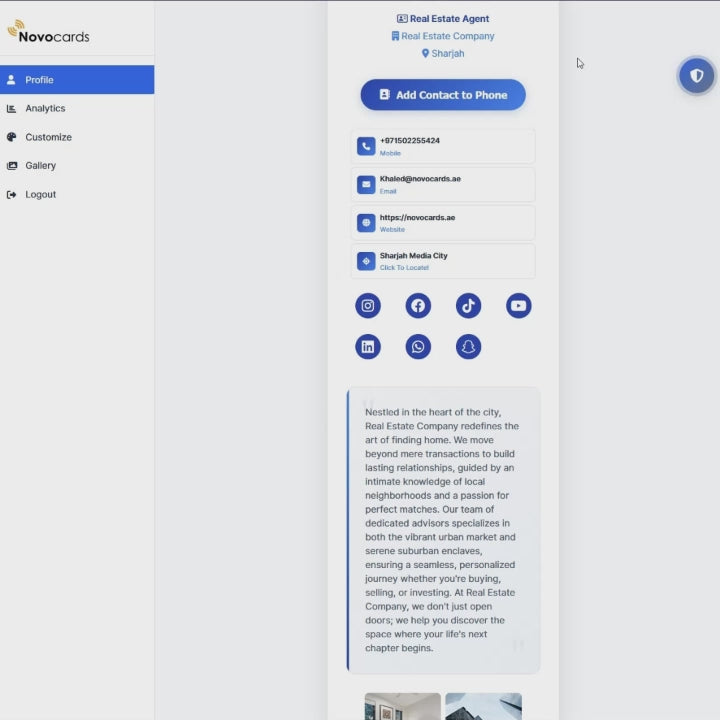Viewport: 720px width, 720px height.
Task: Click the floating shield badge icon
Action: click(x=697, y=75)
